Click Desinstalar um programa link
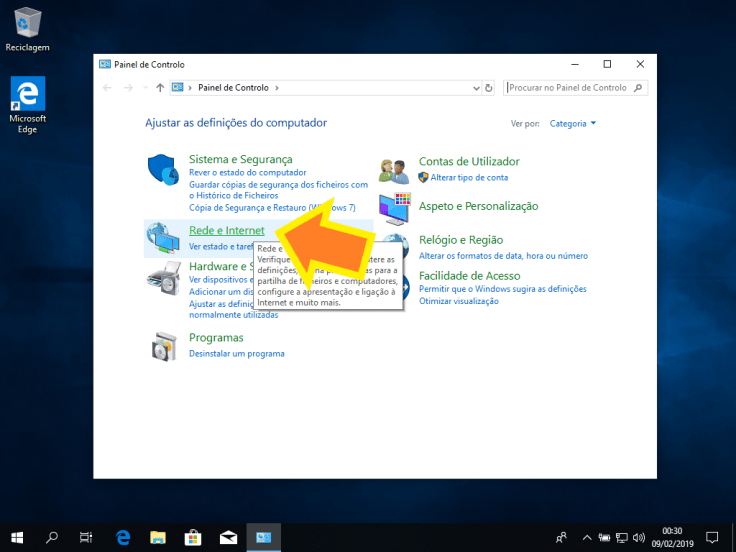Screen dimensions: 736x552 coord(236,354)
